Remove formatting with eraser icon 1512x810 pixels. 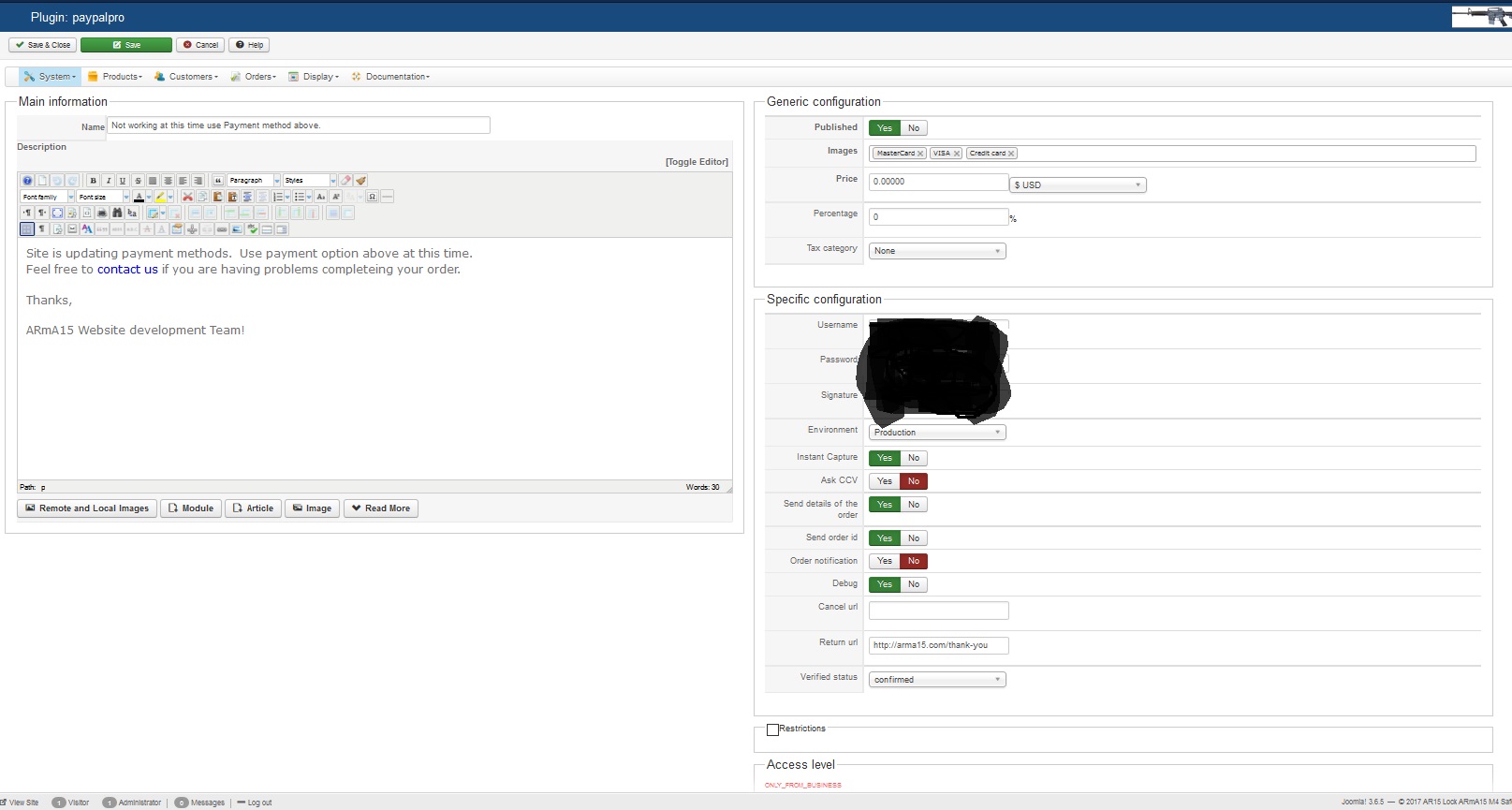[345, 181]
